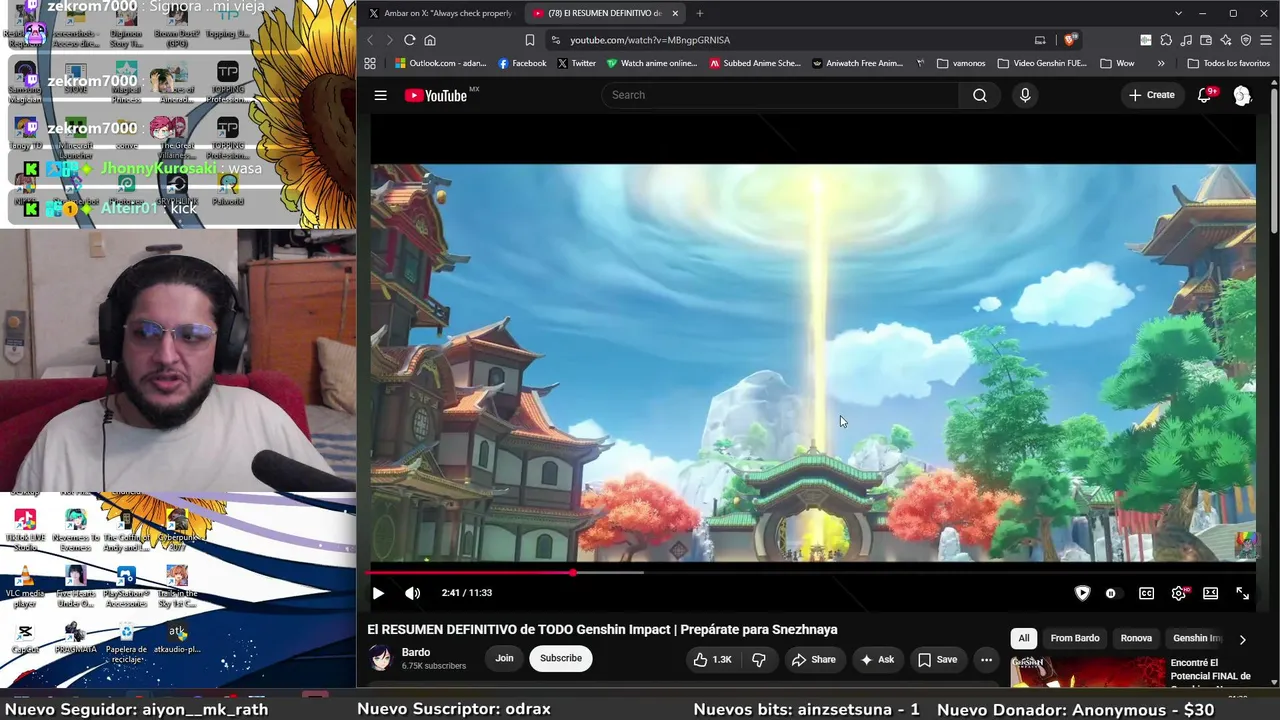Screen dimensions: 1280x720
Task: Click the Create button on YouTube
Action: 1151,95
